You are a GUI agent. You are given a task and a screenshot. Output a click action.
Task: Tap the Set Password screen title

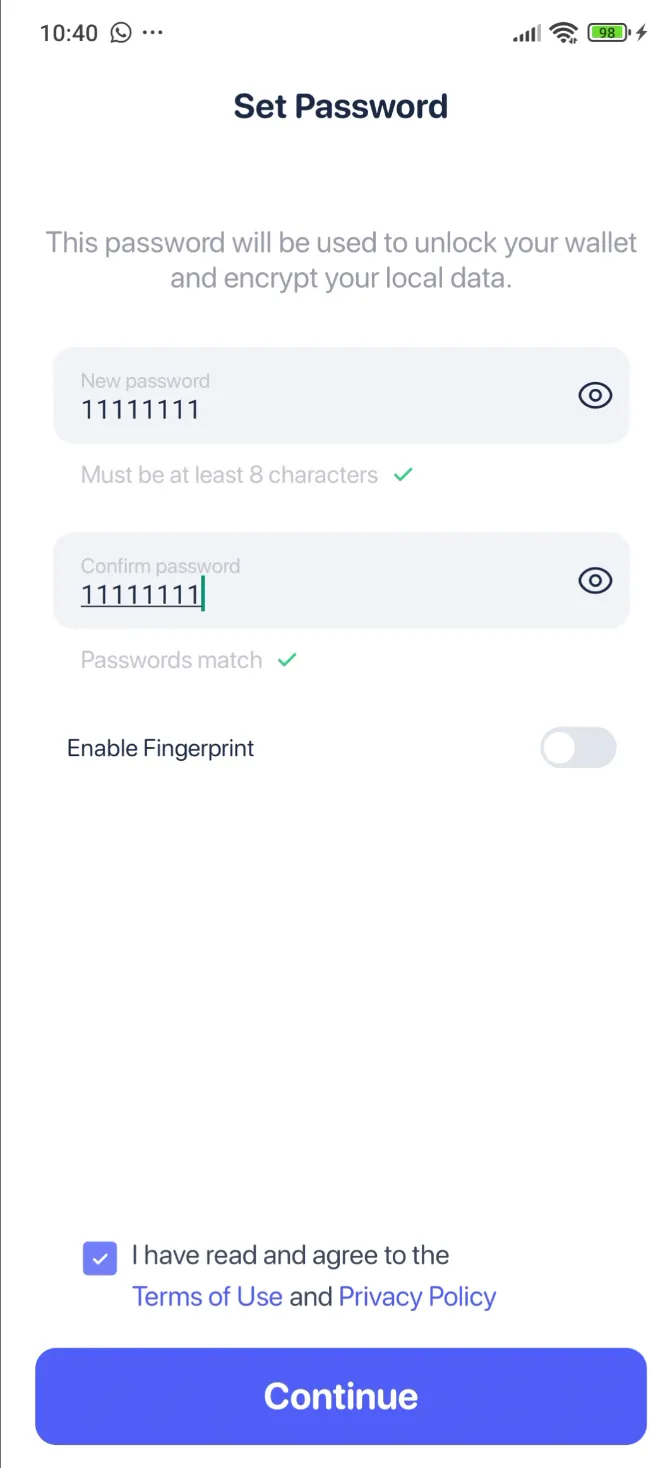(x=340, y=106)
